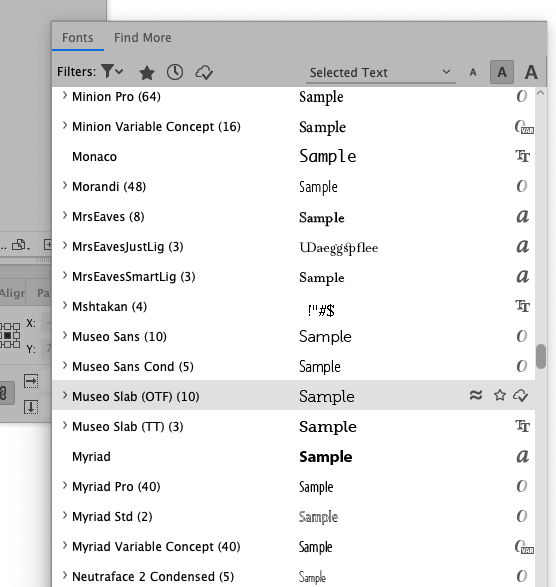Click the Sample preview for Museo Slab (TT)
This screenshot has width=556, height=587.
pyautogui.click(x=328, y=427)
